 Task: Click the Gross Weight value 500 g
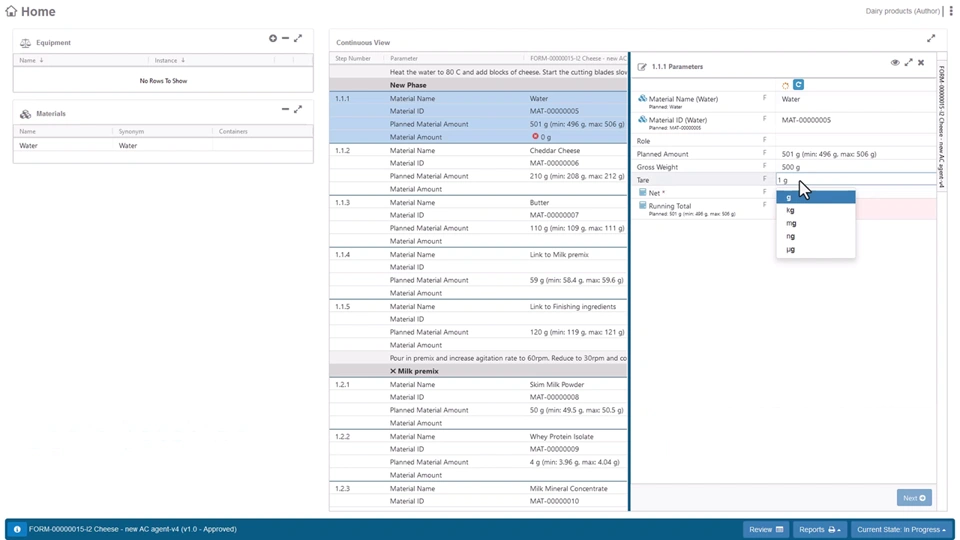coord(790,167)
